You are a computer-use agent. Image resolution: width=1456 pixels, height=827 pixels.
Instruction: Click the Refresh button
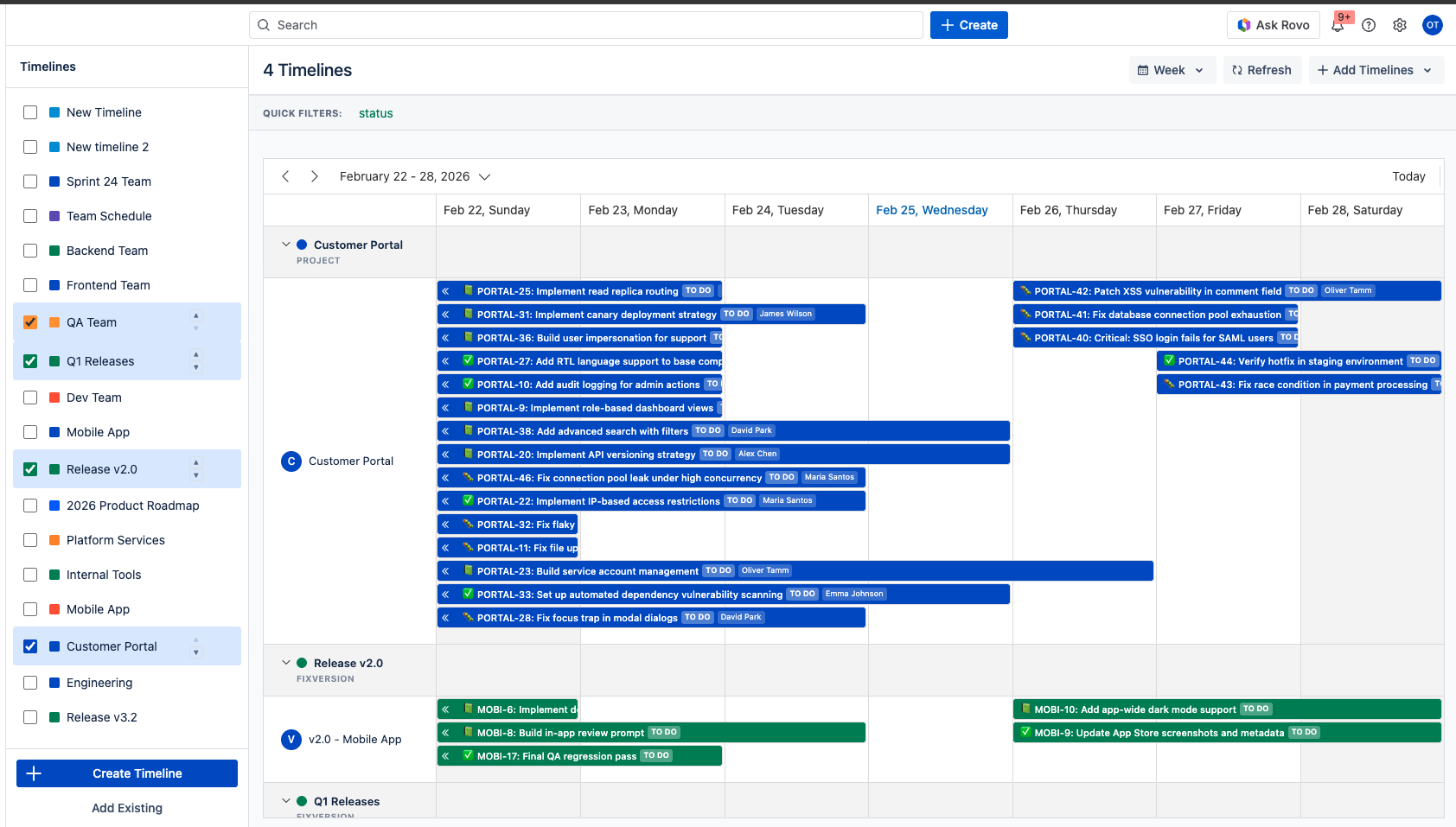pyautogui.click(x=1262, y=70)
